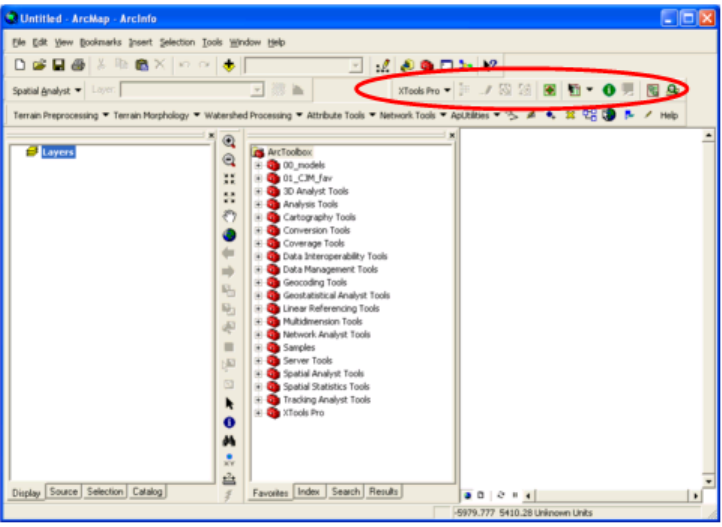Switch to the Search tab in ArcToolbox
The height and width of the screenshot is (527, 722).
345,491
